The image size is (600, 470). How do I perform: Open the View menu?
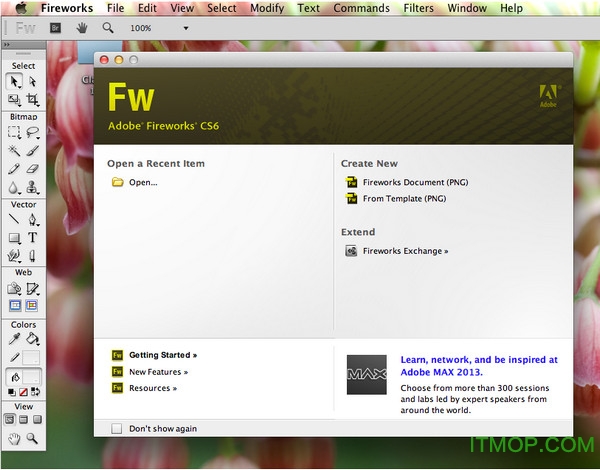pyautogui.click(x=182, y=8)
